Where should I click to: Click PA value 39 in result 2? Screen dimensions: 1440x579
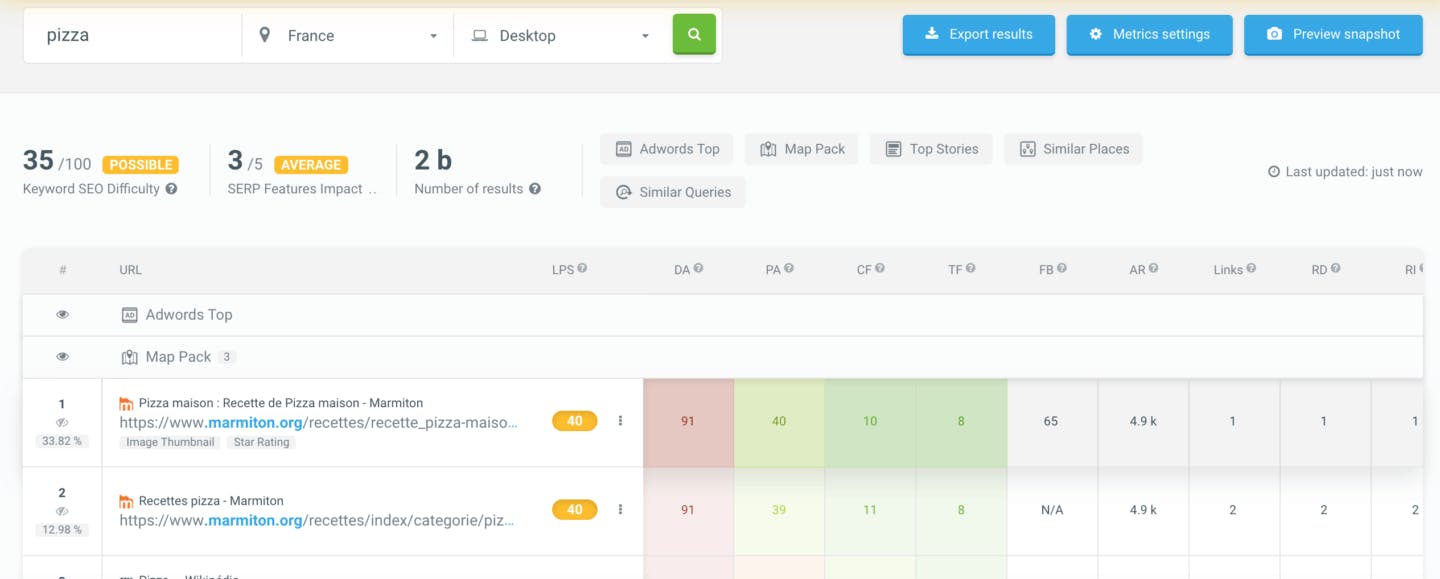click(x=779, y=510)
